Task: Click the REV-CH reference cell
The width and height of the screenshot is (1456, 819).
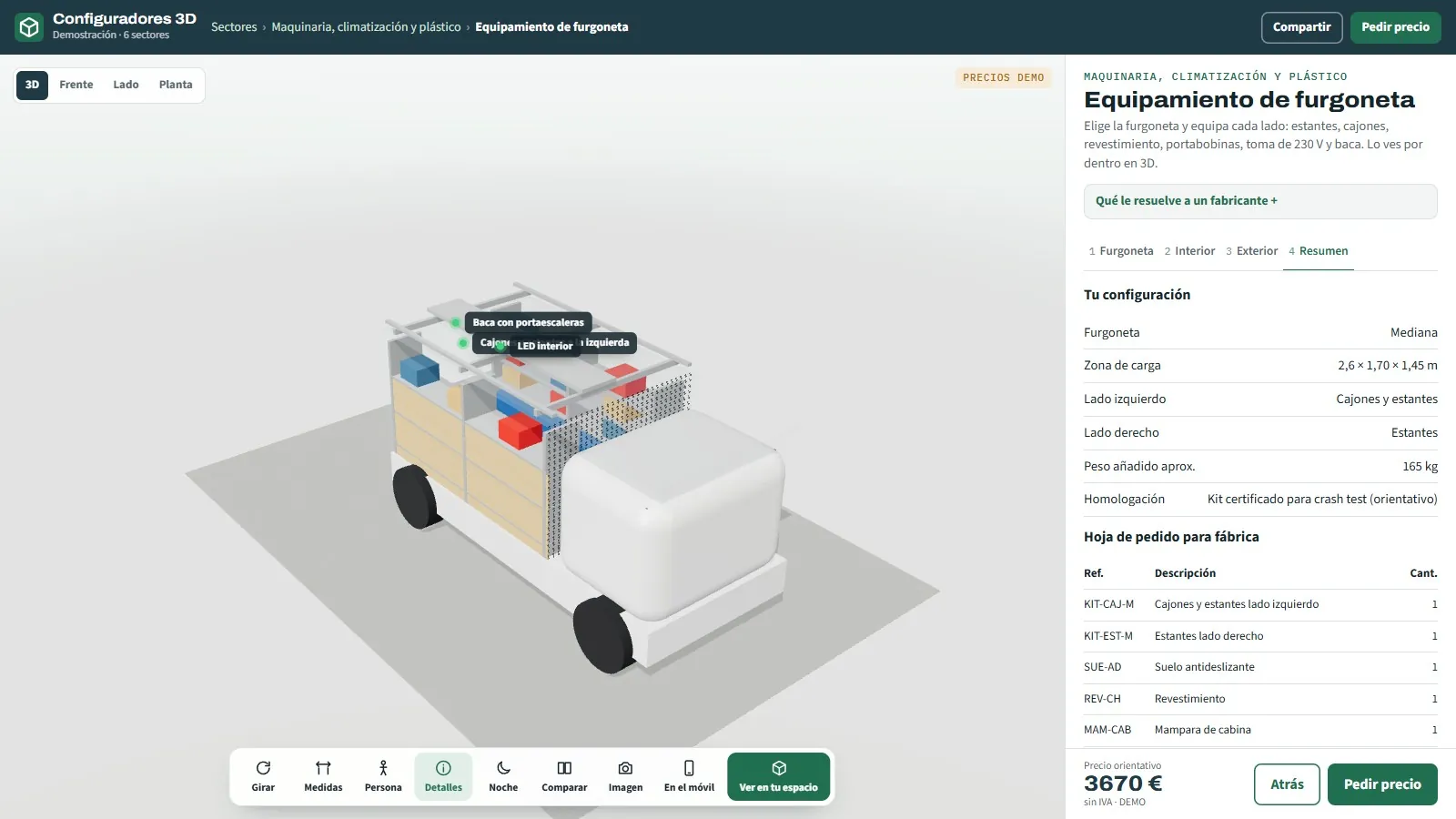Action: (1102, 699)
